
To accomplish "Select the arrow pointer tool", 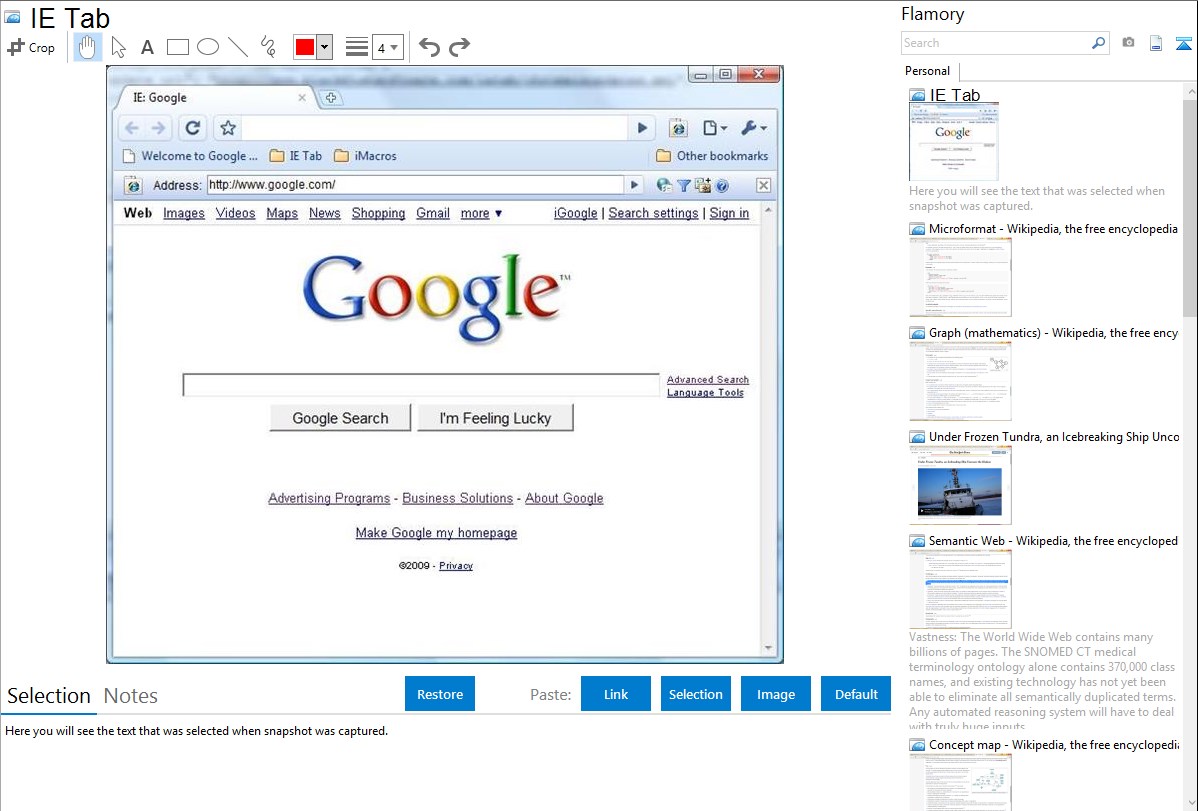I will pyautogui.click(x=118, y=47).
